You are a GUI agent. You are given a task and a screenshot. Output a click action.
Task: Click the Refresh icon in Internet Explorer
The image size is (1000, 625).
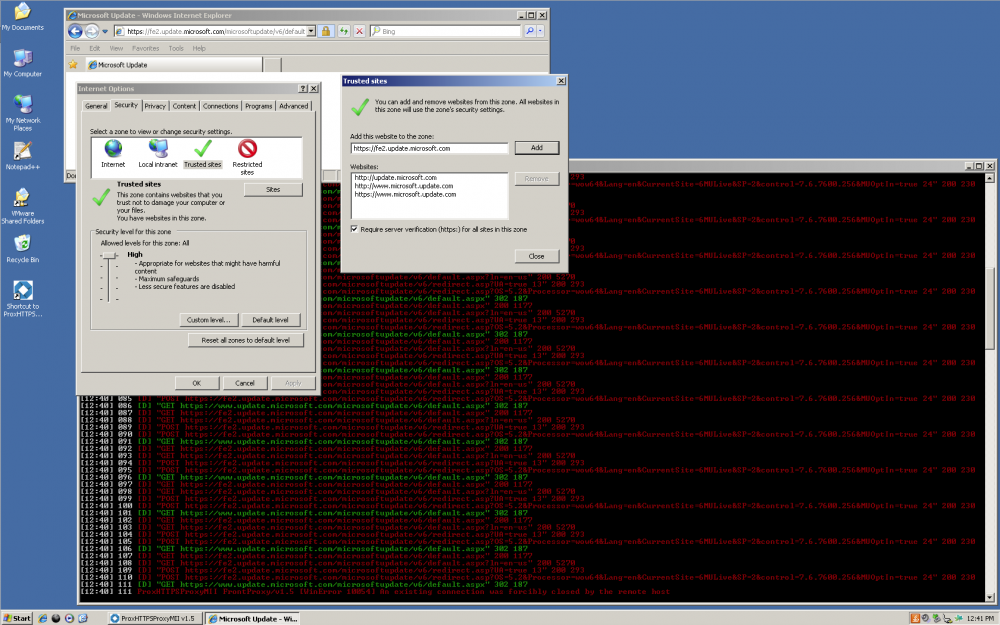click(345, 31)
